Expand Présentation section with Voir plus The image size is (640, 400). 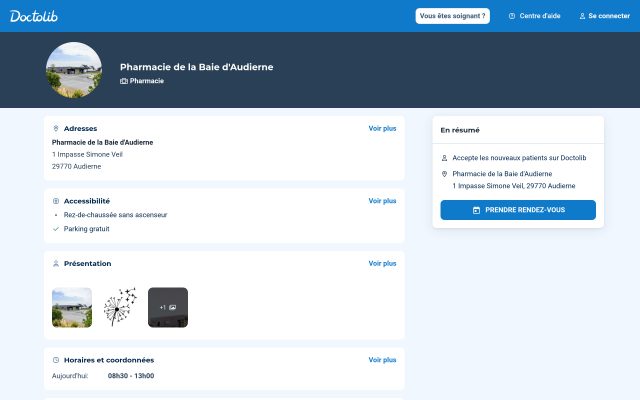coord(382,263)
